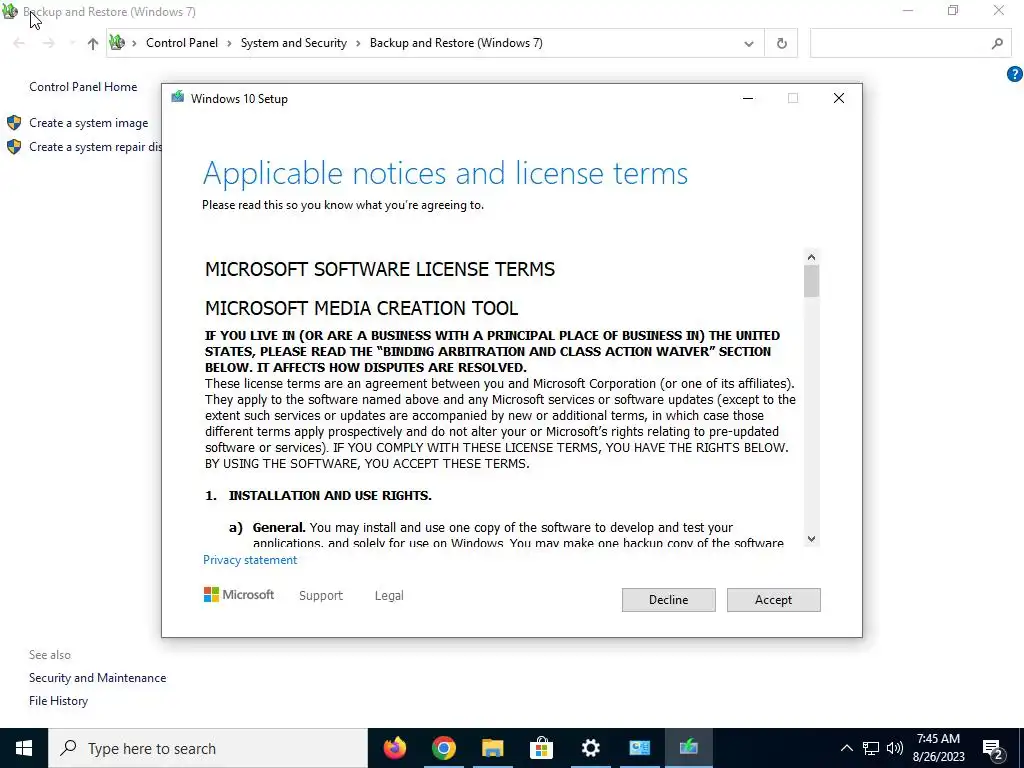This screenshot has width=1024, height=768.
Task: Open Settings gear from the taskbar
Action: coord(590,748)
